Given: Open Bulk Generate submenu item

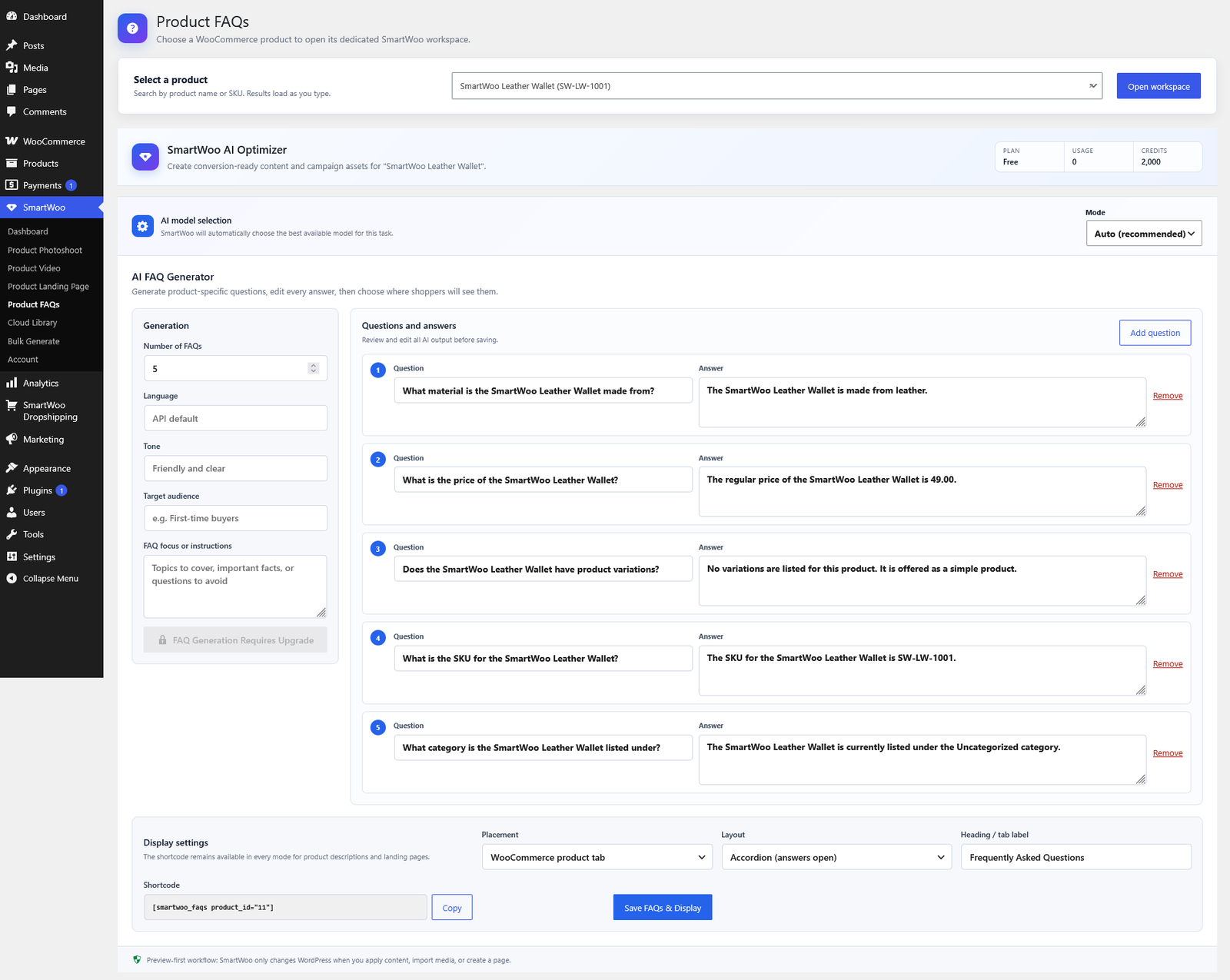Looking at the screenshot, I should click(34, 341).
